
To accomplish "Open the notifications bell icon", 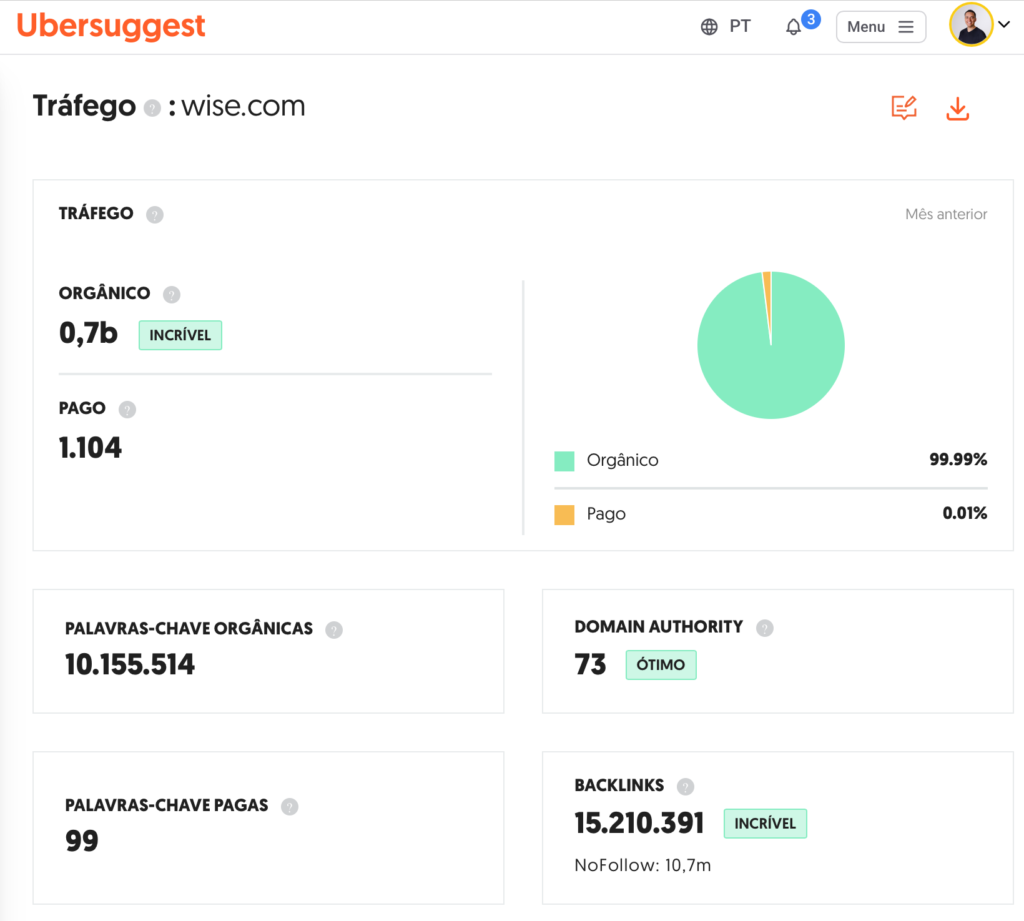I will [793, 27].
